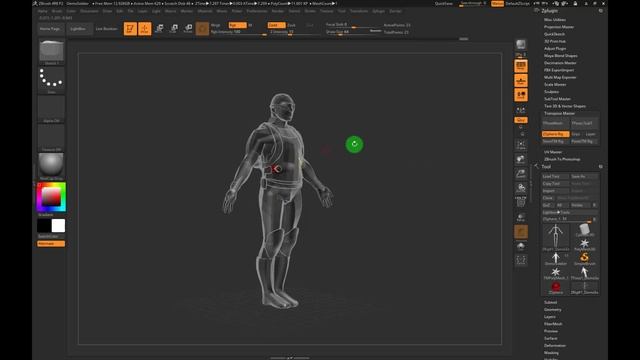Toggle the Transparency icon
The height and width of the screenshot is (360, 640).
coord(521,217)
